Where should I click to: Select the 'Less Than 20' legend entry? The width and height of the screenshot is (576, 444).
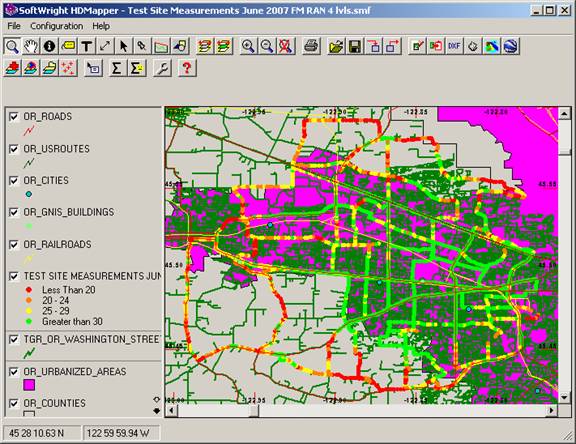point(69,290)
